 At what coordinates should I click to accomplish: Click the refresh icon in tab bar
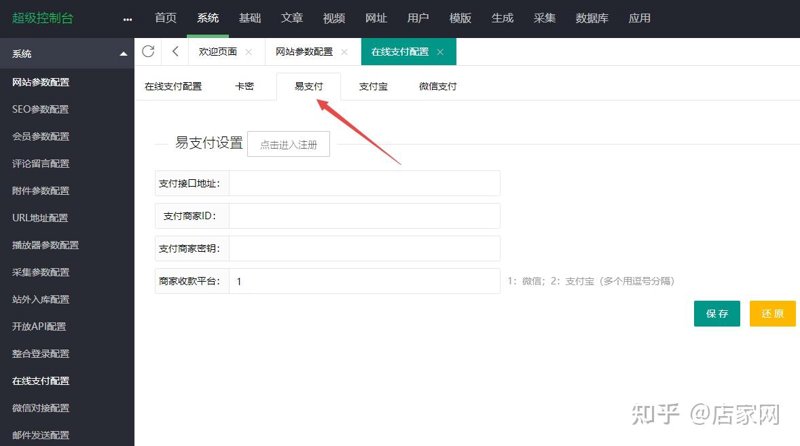pos(148,51)
